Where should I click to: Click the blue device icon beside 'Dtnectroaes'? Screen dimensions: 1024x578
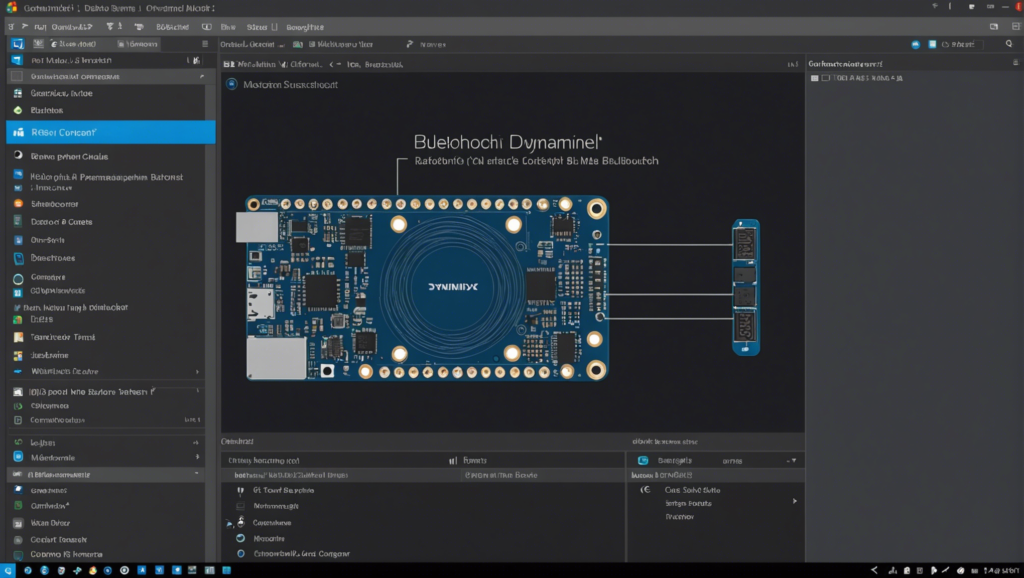(18, 258)
